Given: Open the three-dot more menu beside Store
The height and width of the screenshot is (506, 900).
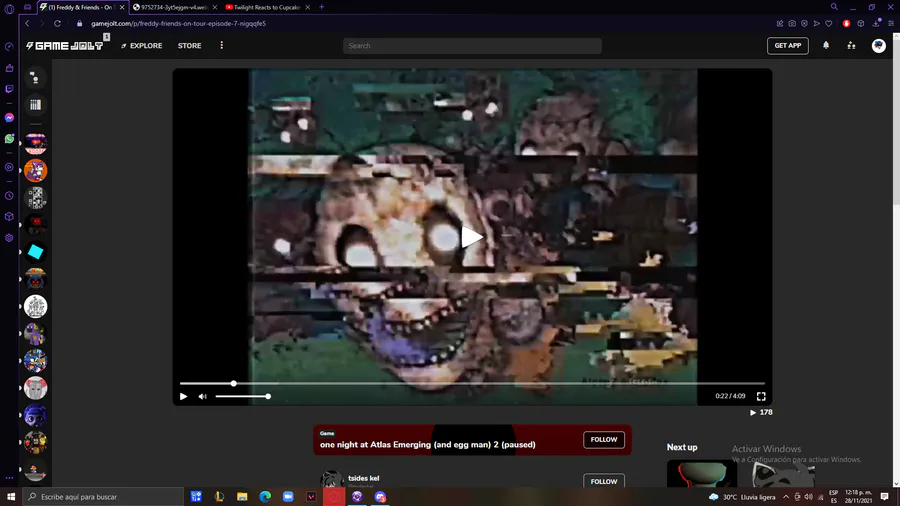Looking at the screenshot, I should tap(222, 45).
